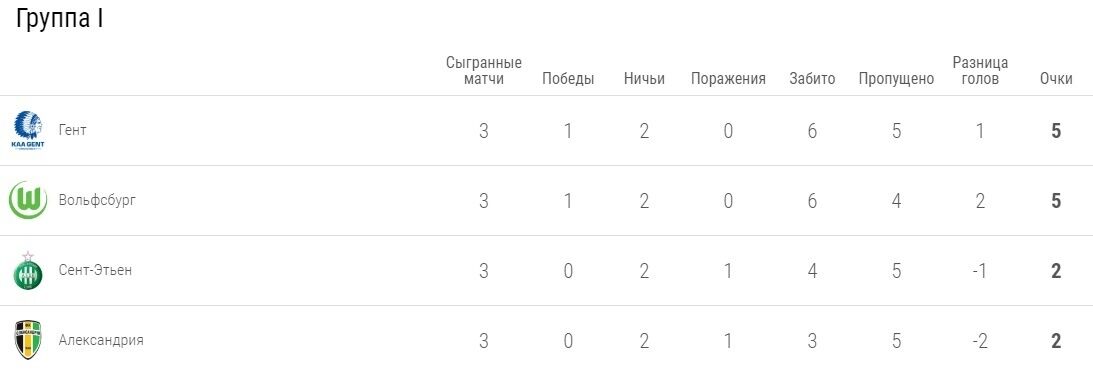Click the Сыгранные матчи column header

[x=484, y=70]
